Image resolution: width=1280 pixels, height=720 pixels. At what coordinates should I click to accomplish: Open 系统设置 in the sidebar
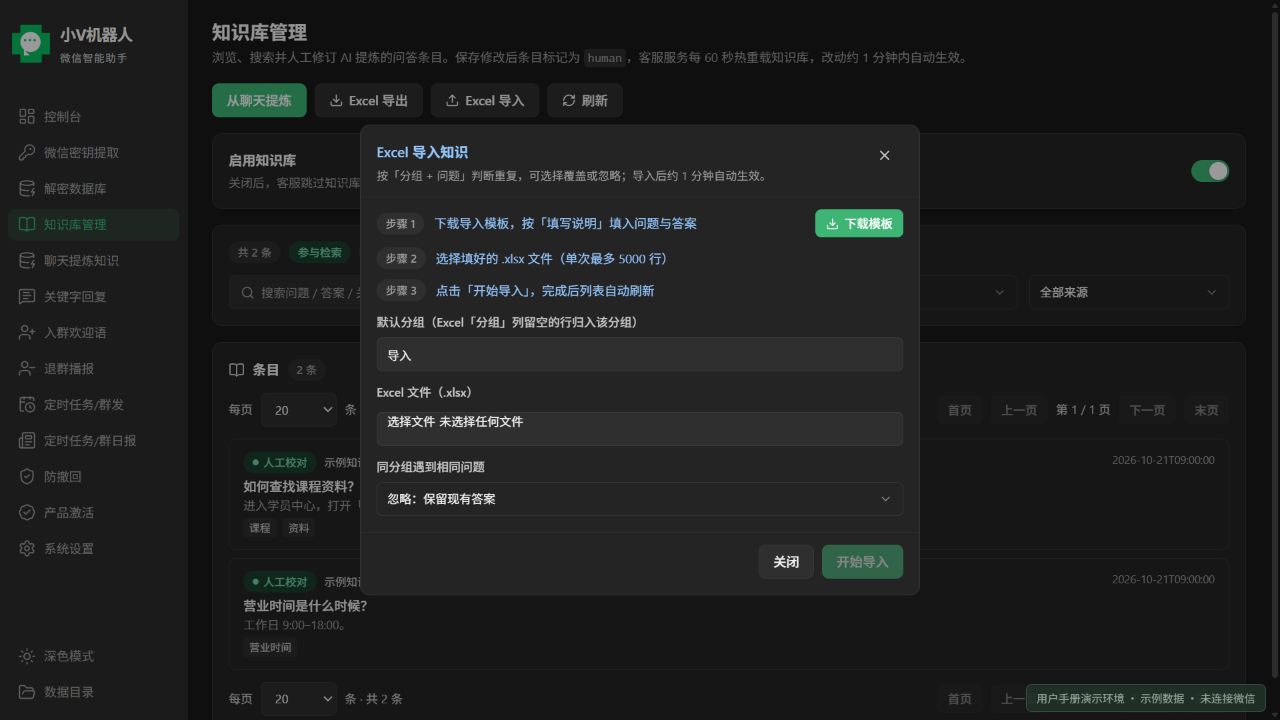click(x=93, y=549)
